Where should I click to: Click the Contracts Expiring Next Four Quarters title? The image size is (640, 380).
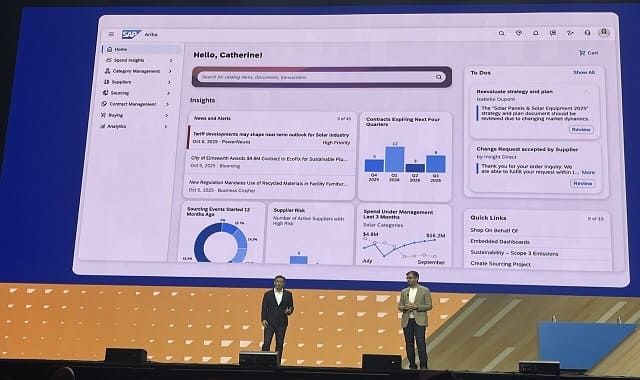coord(403,122)
